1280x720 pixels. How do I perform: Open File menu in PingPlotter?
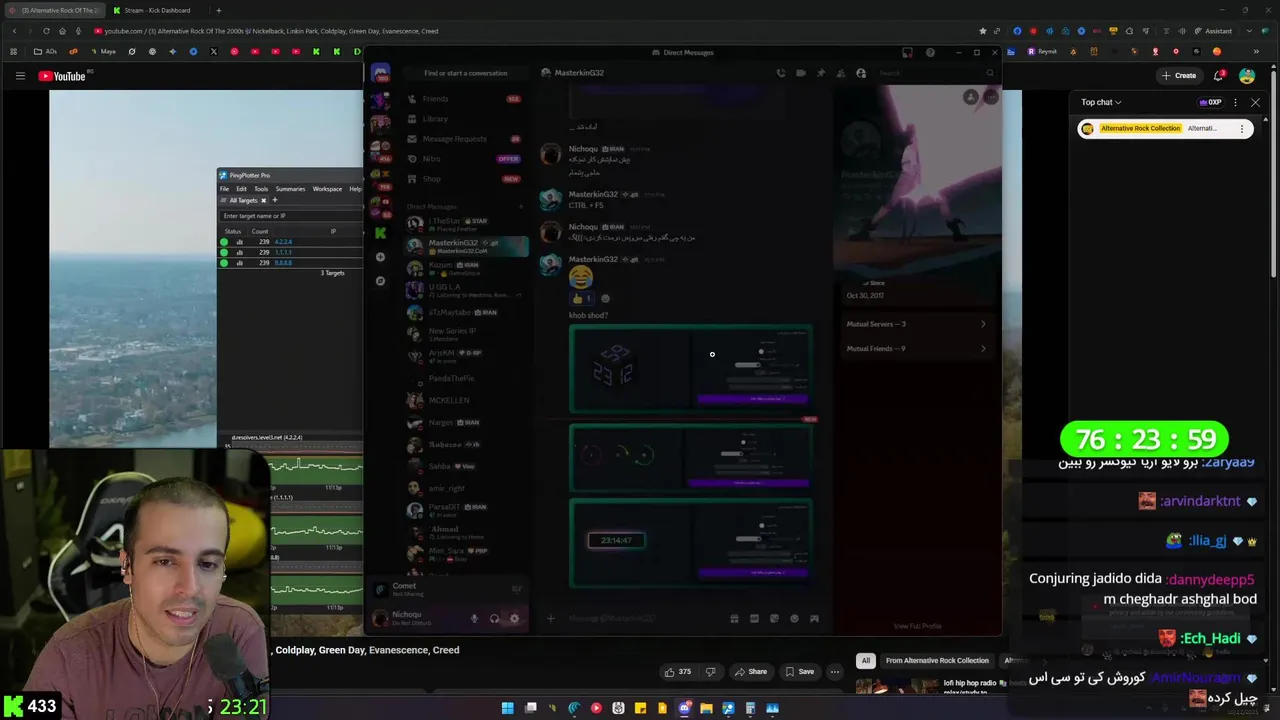[225, 188]
